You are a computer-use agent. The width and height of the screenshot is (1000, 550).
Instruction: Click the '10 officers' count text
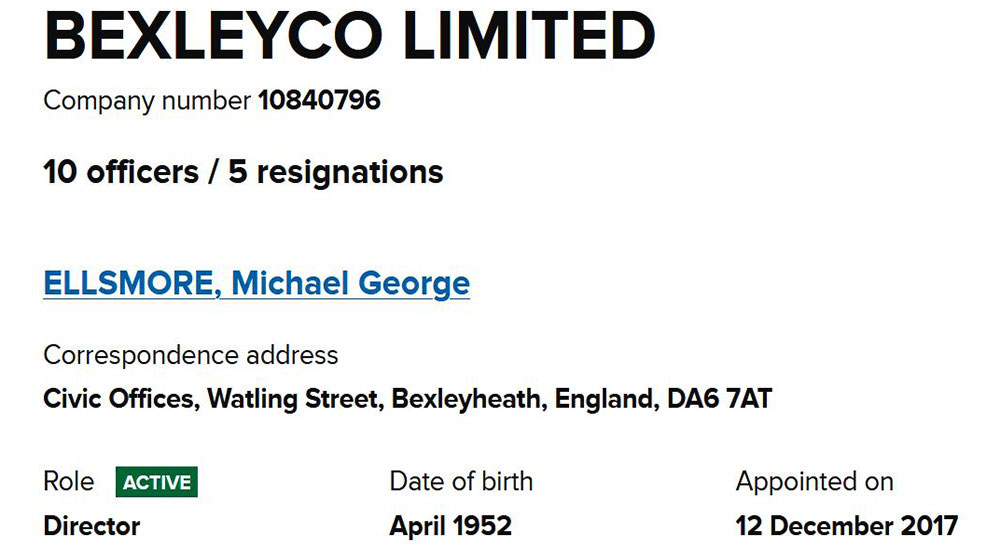[121, 172]
